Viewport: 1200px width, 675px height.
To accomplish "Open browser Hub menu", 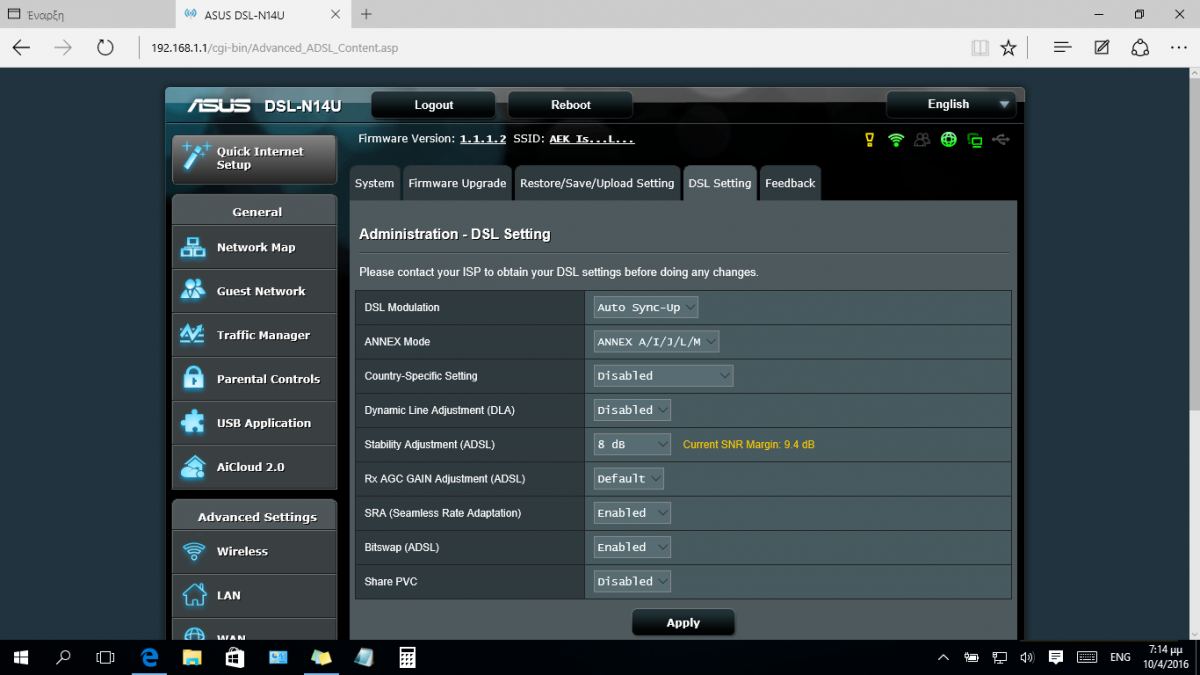I will coord(1063,47).
